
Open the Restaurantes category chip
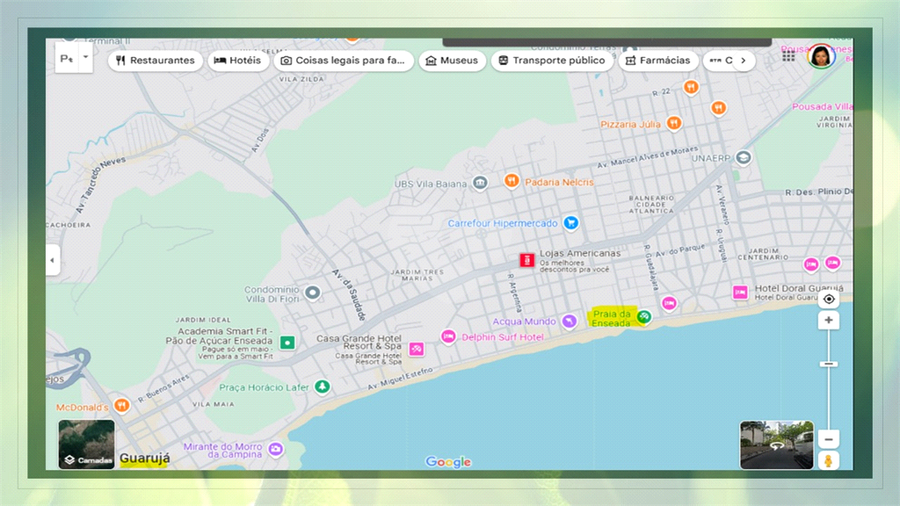(x=155, y=60)
